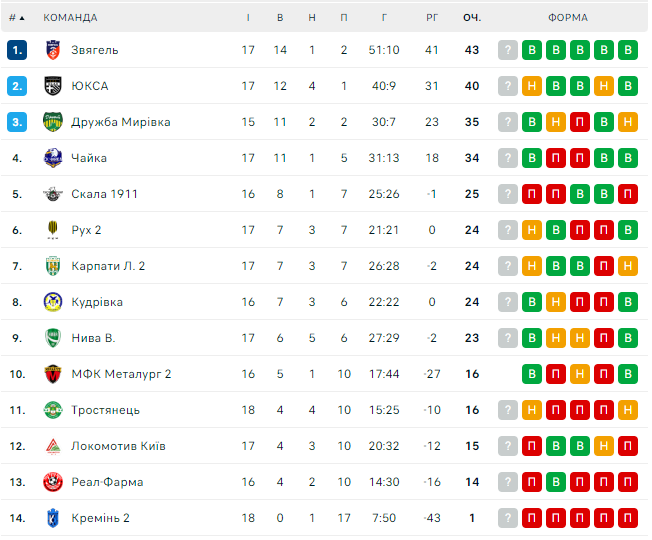652x540 pixels.
Task: Click the МФК Металург 2 team logo
Action: click(x=53, y=374)
